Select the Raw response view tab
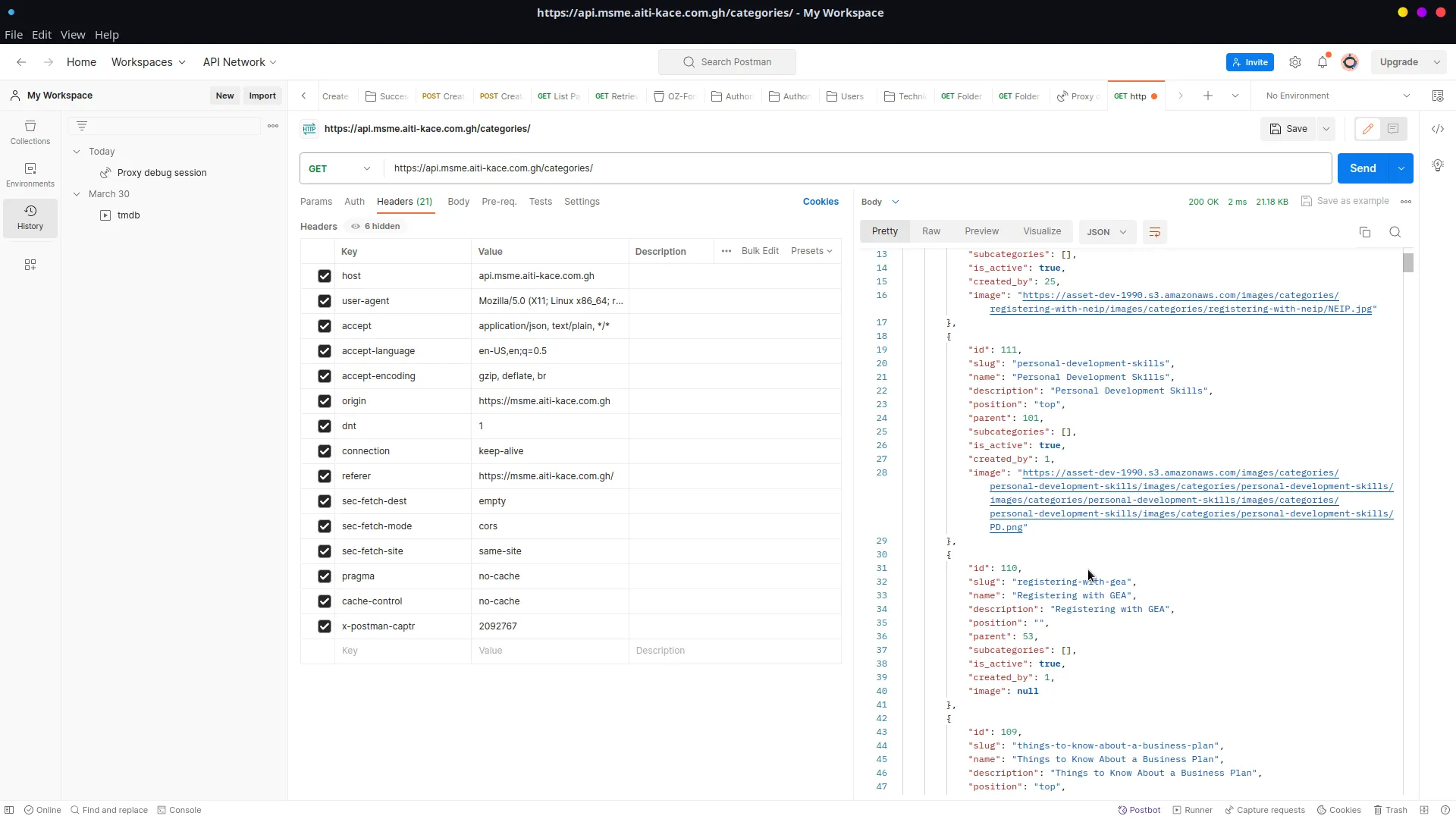 point(931,231)
